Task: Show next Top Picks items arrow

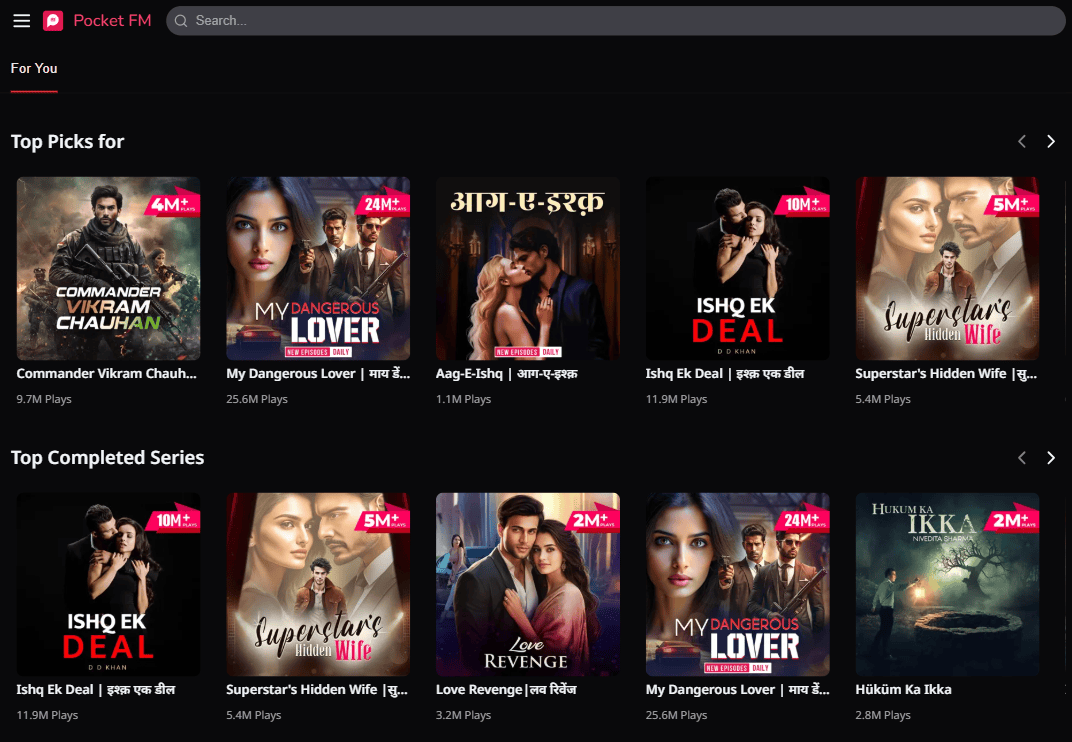Action: point(1051,142)
